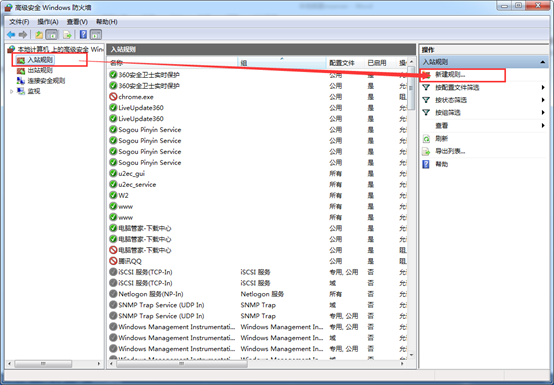Open the 操作(A) menu
This screenshot has height=385, width=554.
[48, 22]
